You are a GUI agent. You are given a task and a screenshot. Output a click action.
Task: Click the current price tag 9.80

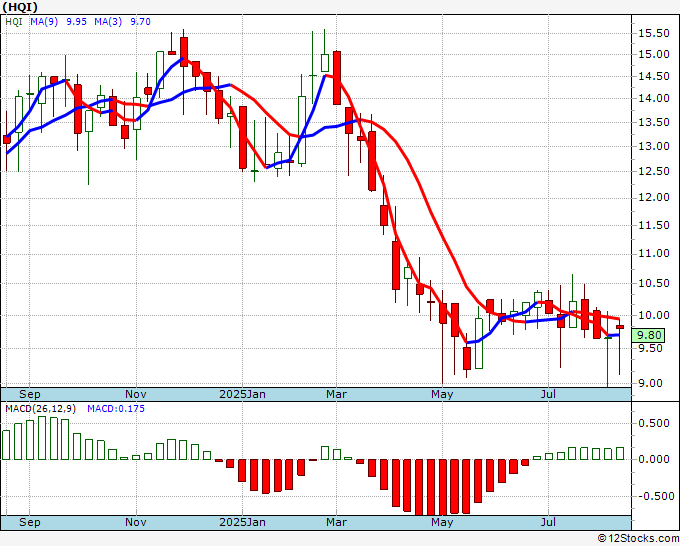click(648, 335)
